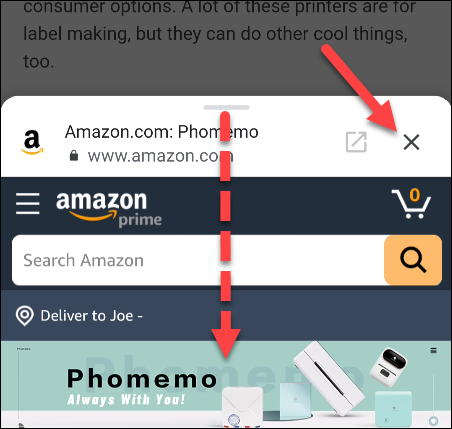Click the location pin icon

pos(25,316)
